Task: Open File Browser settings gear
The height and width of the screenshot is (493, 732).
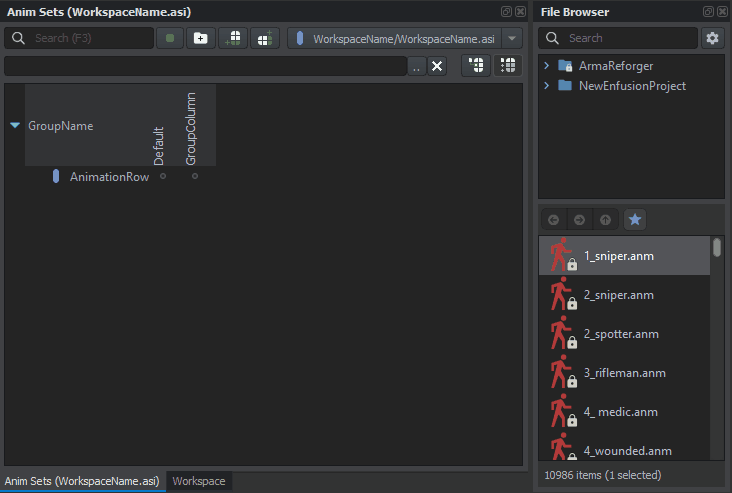Action: point(712,38)
